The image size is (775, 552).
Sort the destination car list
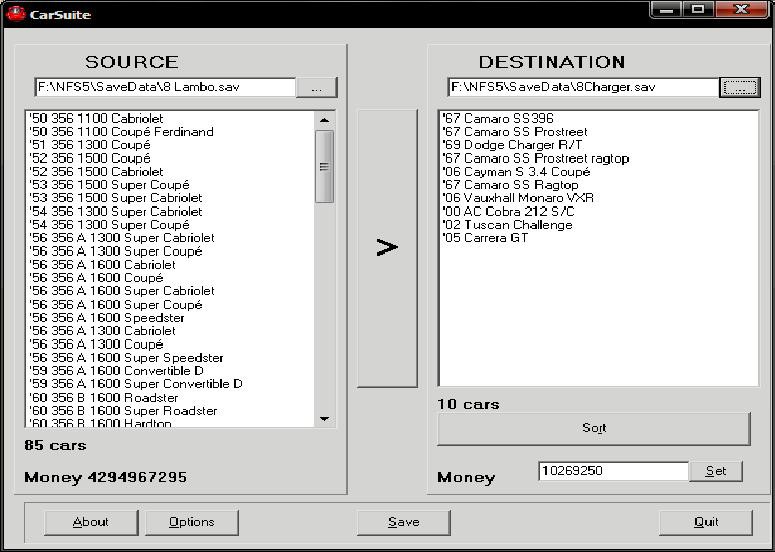(593, 428)
